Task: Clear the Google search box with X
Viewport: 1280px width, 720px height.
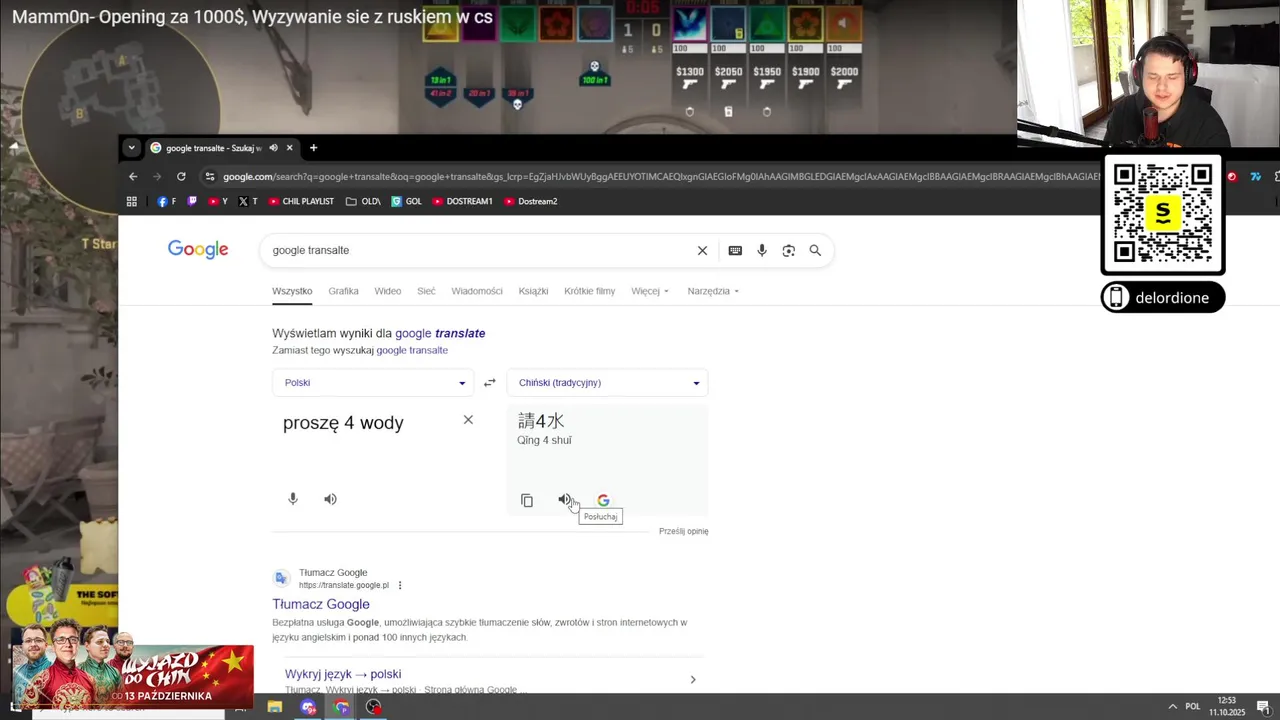Action: [x=702, y=250]
